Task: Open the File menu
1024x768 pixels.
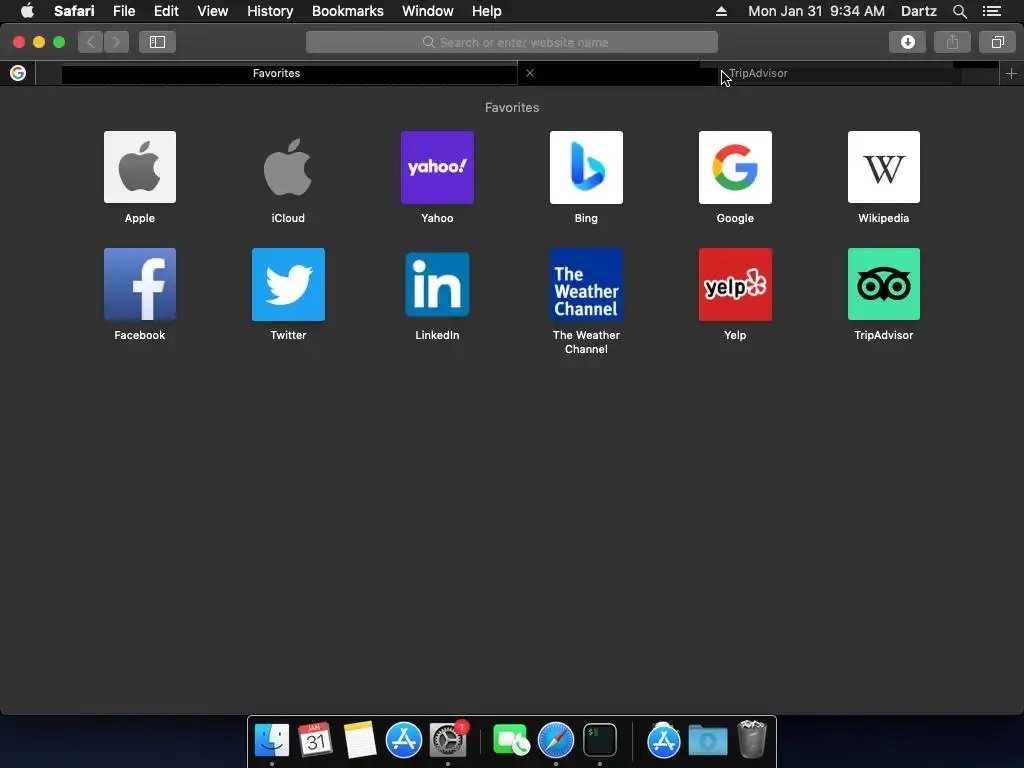Action: tap(123, 11)
